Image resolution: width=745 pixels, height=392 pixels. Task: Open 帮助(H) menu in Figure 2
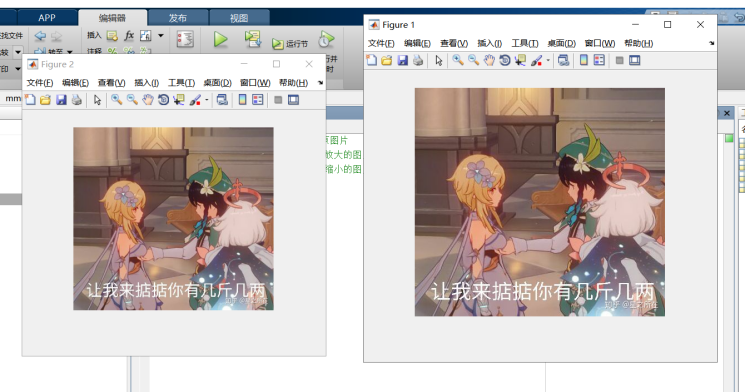(x=294, y=83)
